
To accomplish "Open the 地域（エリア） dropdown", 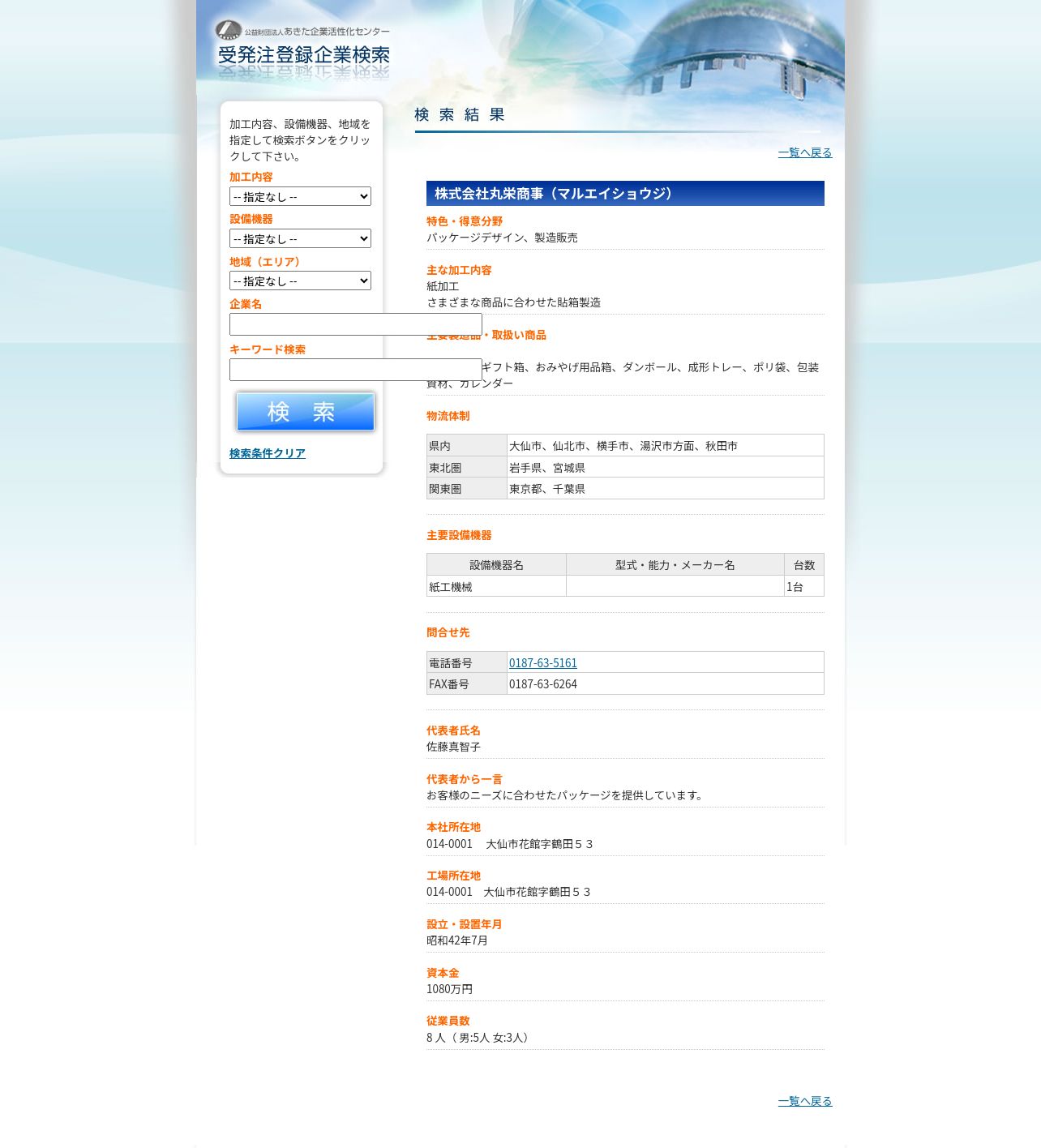I will click(300, 281).
